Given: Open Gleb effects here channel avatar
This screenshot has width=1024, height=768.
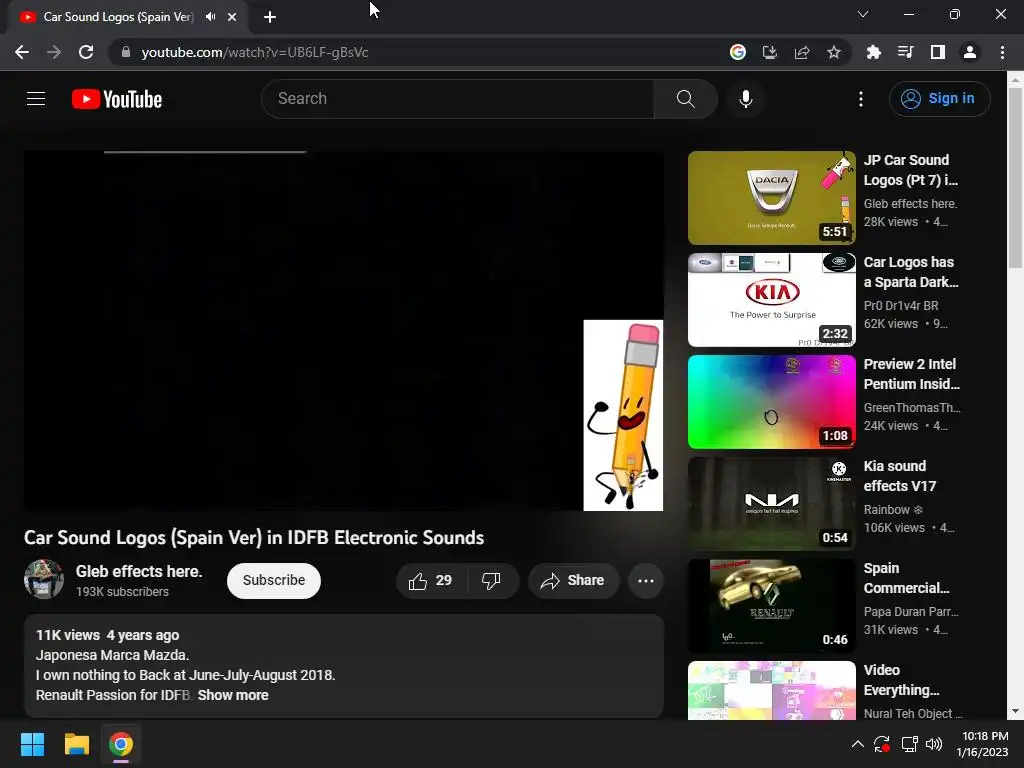Looking at the screenshot, I should 44,579.
